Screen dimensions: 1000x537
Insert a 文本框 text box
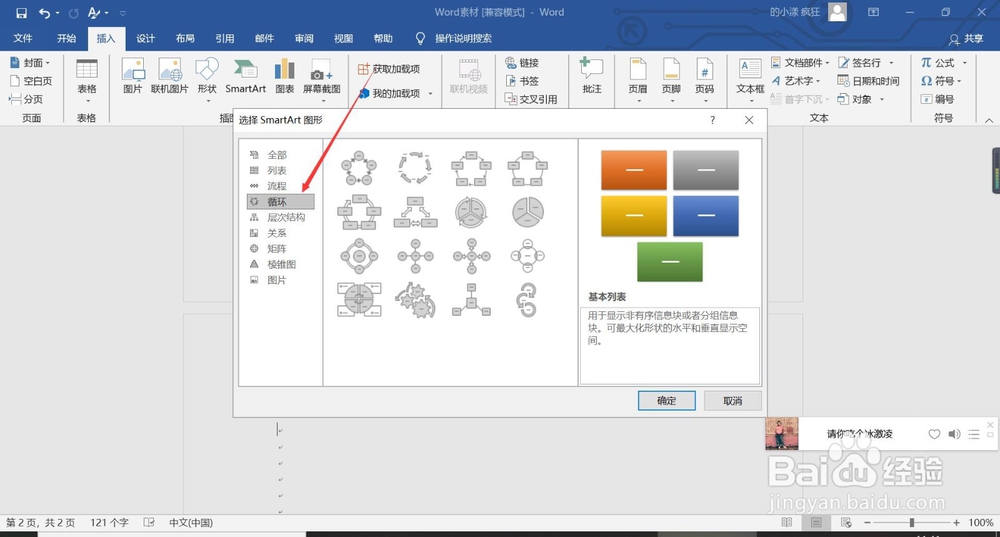click(x=750, y=79)
